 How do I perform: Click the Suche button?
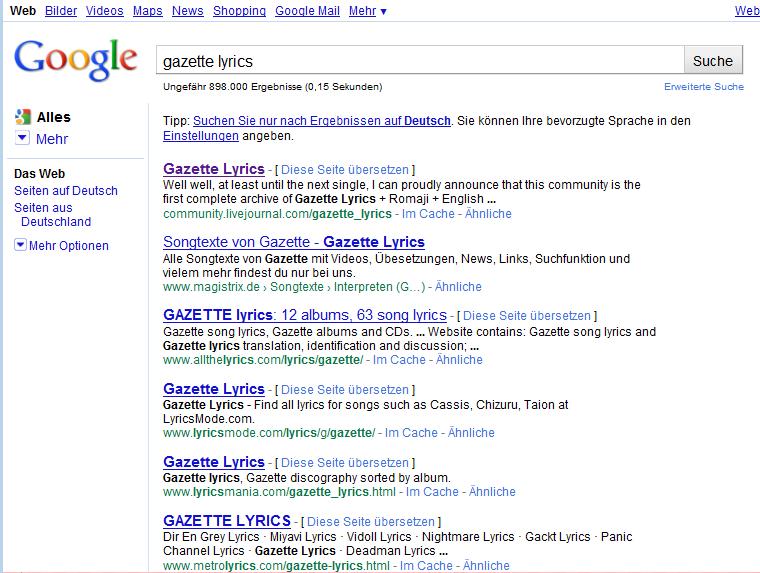coord(713,61)
